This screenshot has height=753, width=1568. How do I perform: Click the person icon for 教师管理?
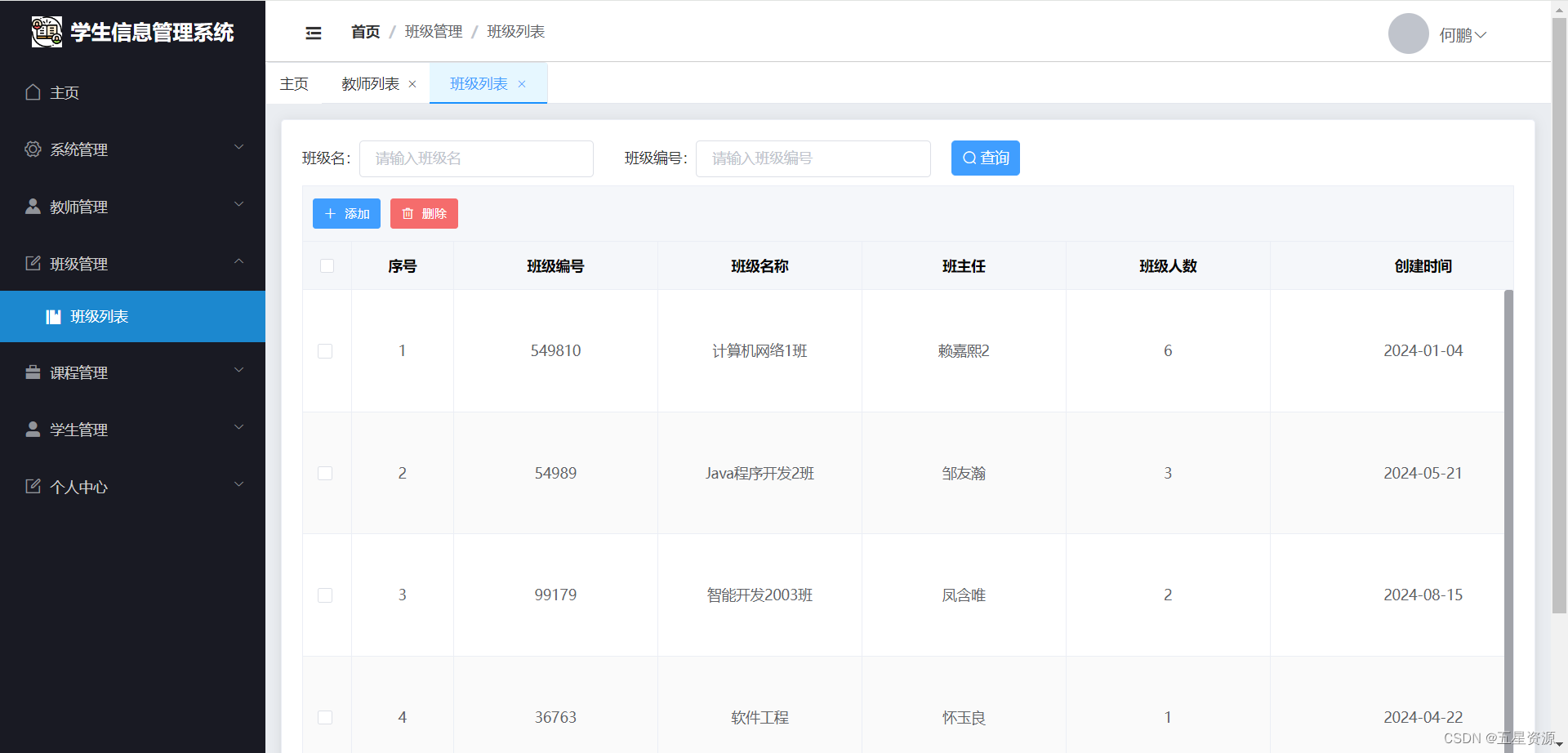click(33, 206)
